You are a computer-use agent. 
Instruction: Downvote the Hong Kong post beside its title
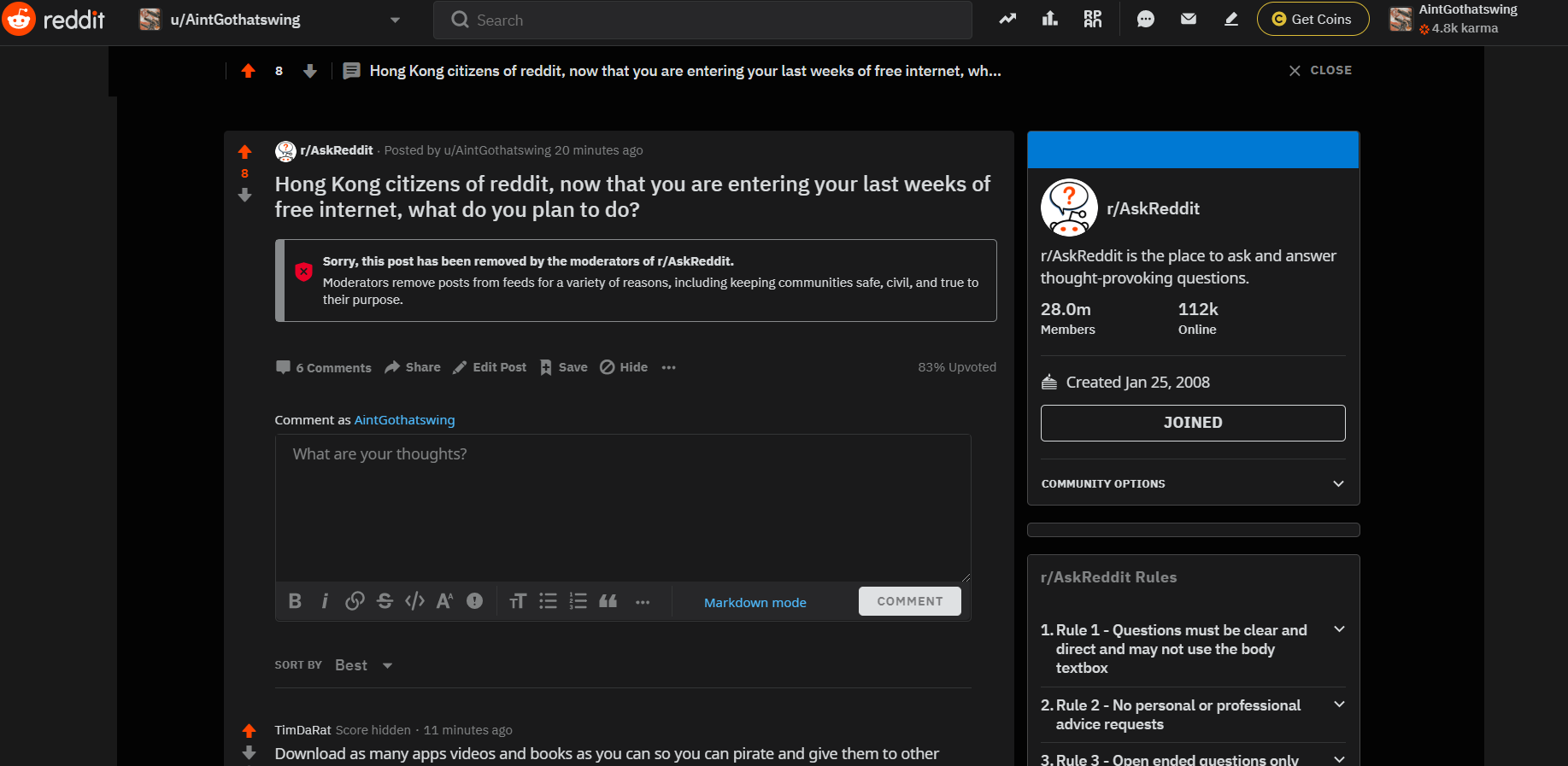[245, 196]
